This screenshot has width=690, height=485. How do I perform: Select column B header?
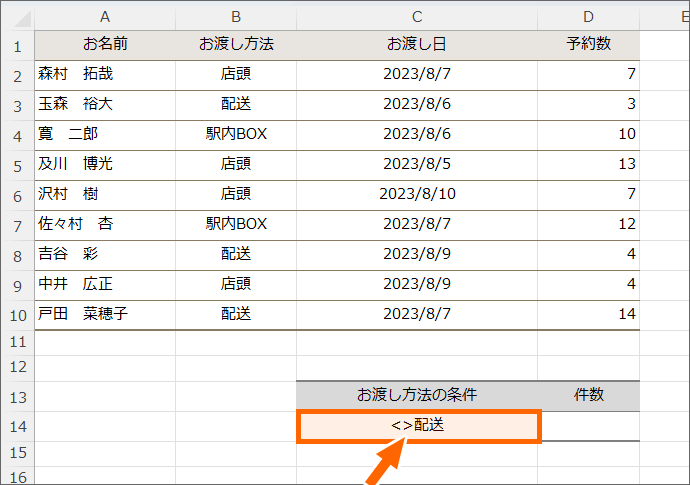point(236,18)
